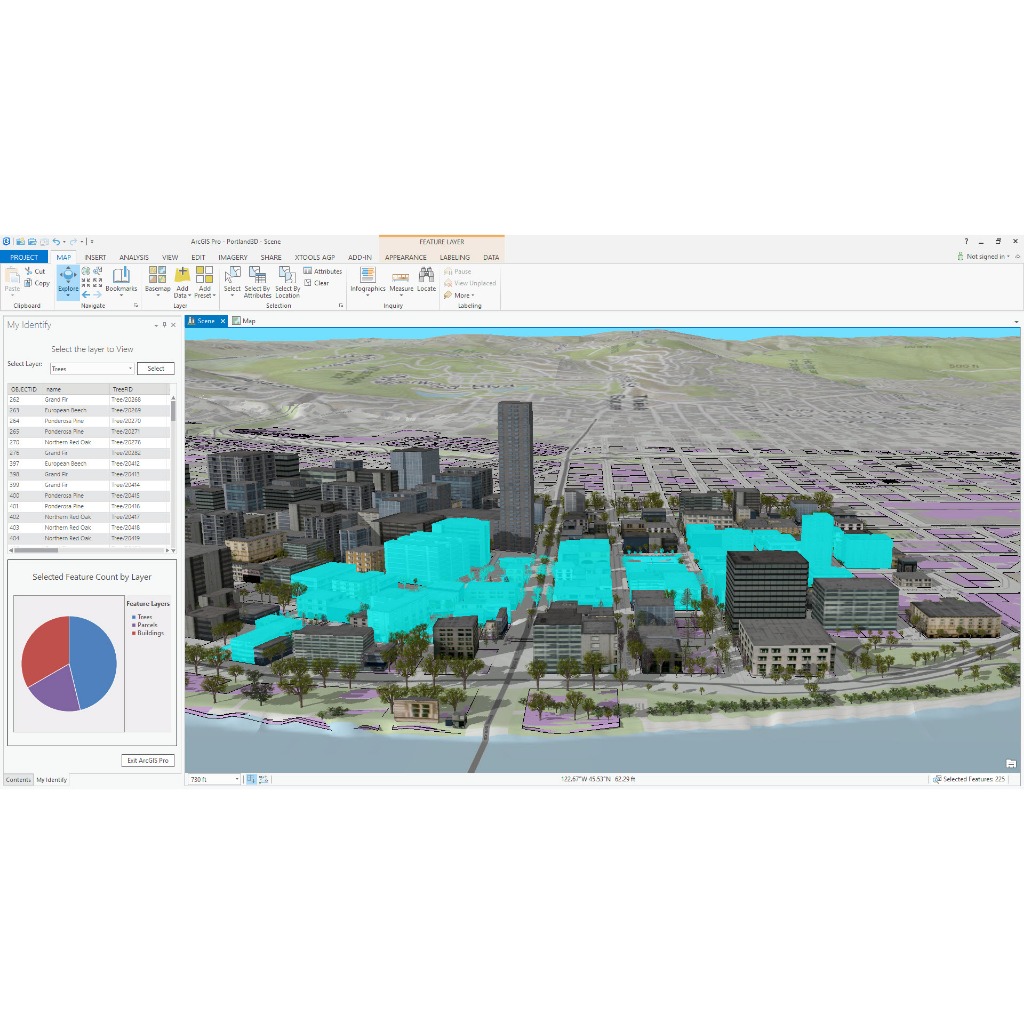Open the Select Layer combo box
The width and height of the screenshot is (1024, 1024).
tap(92, 368)
